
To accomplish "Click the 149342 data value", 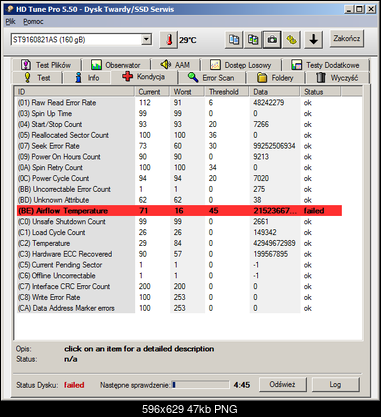I will tap(265, 232).
